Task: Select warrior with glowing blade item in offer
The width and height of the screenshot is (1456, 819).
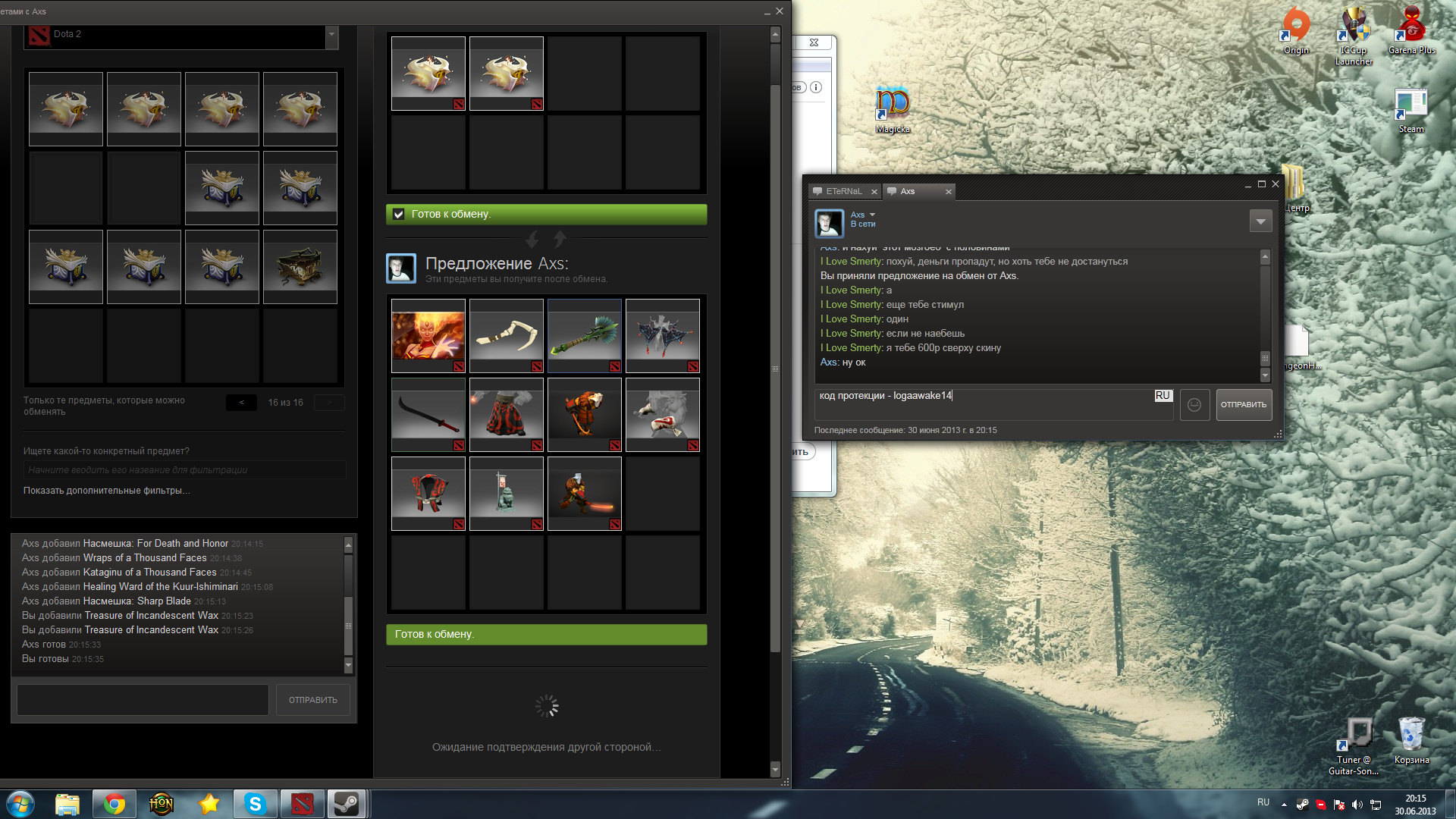Action: 585,494
